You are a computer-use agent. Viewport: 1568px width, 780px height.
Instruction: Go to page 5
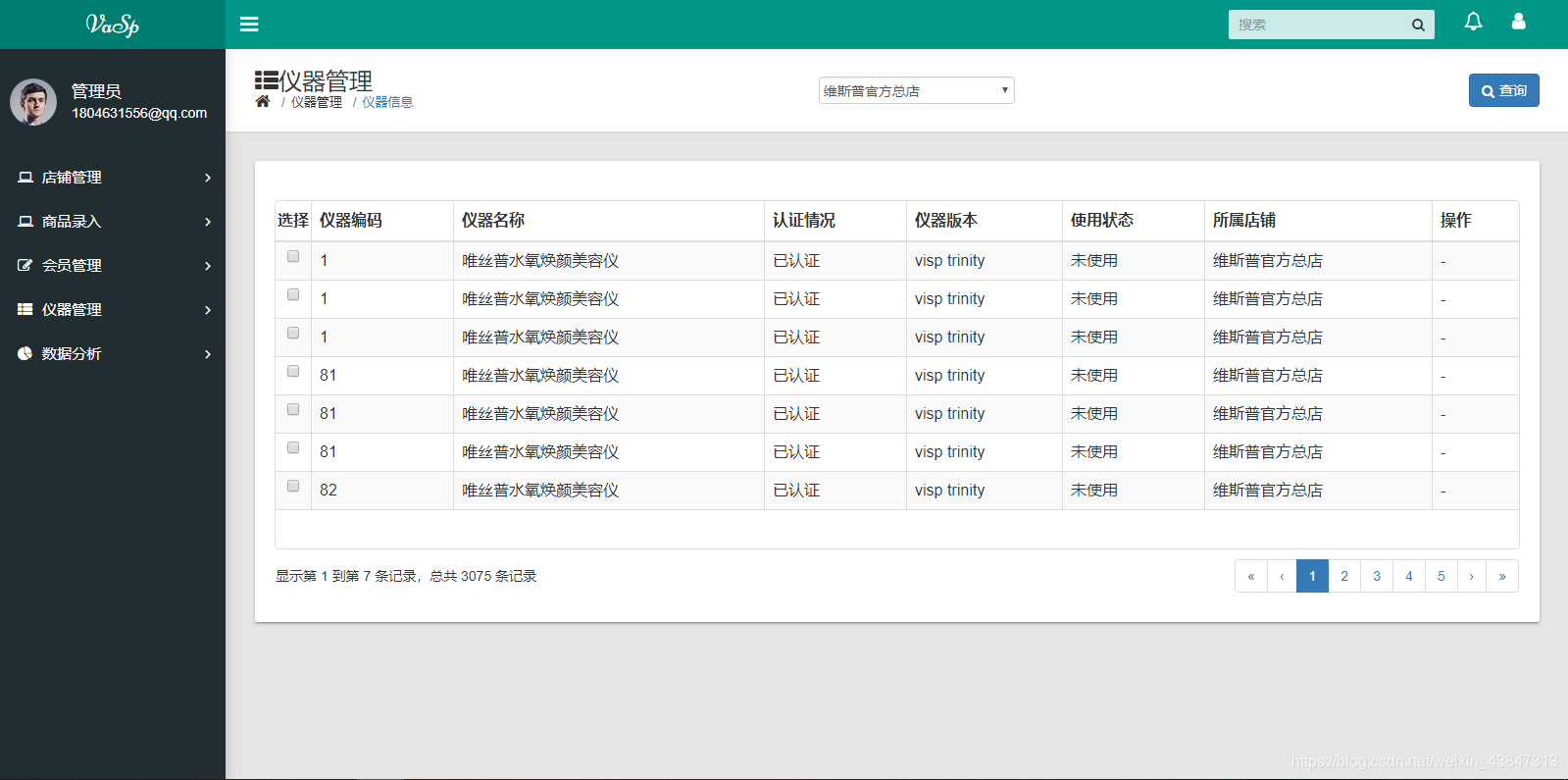coord(1442,576)
